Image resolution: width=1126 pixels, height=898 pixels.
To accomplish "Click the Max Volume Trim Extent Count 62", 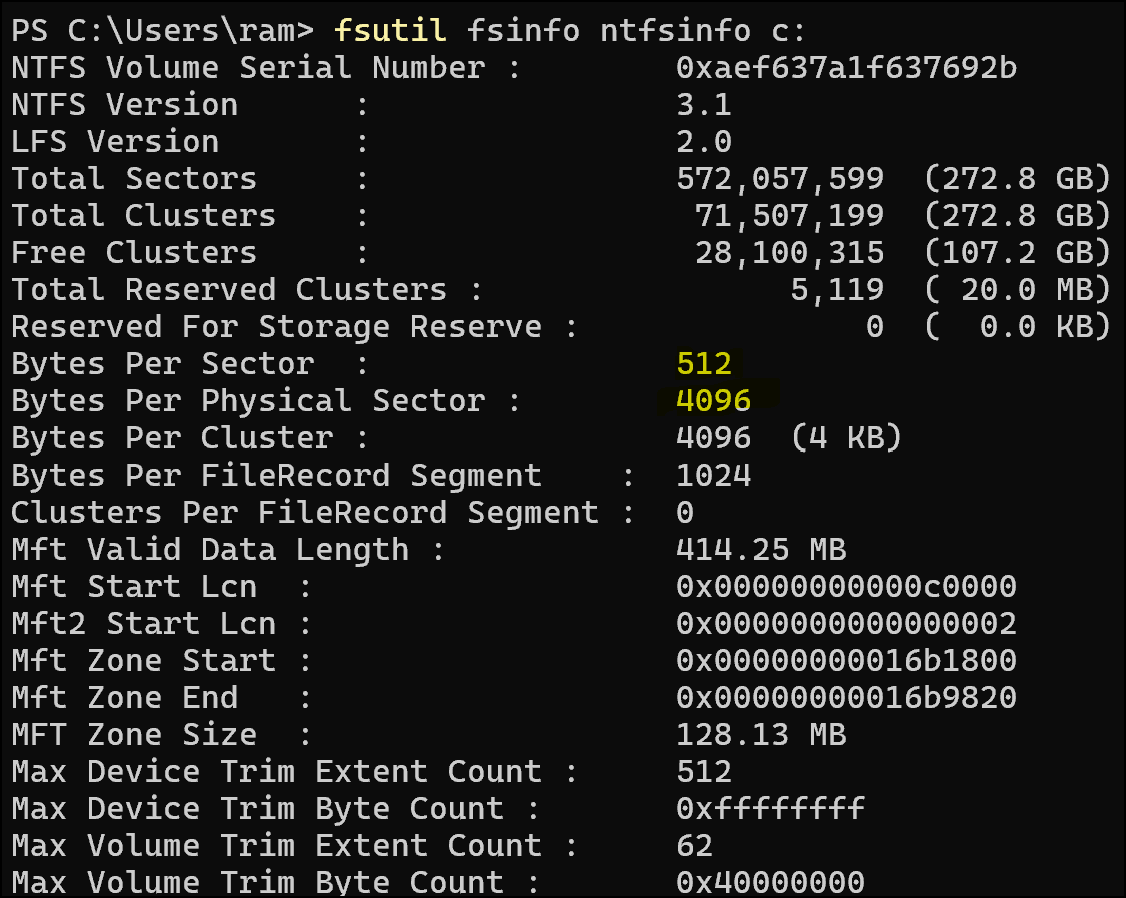I will coord(694,845).
